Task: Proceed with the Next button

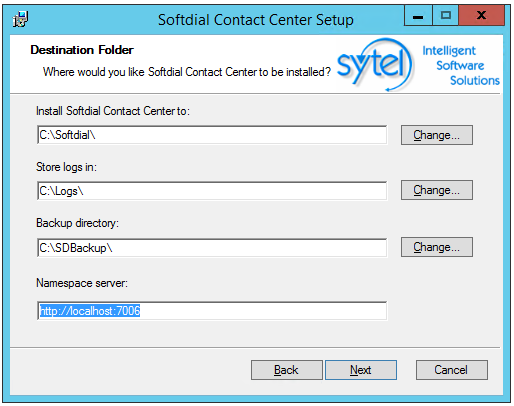Action: tap(361, 370)
